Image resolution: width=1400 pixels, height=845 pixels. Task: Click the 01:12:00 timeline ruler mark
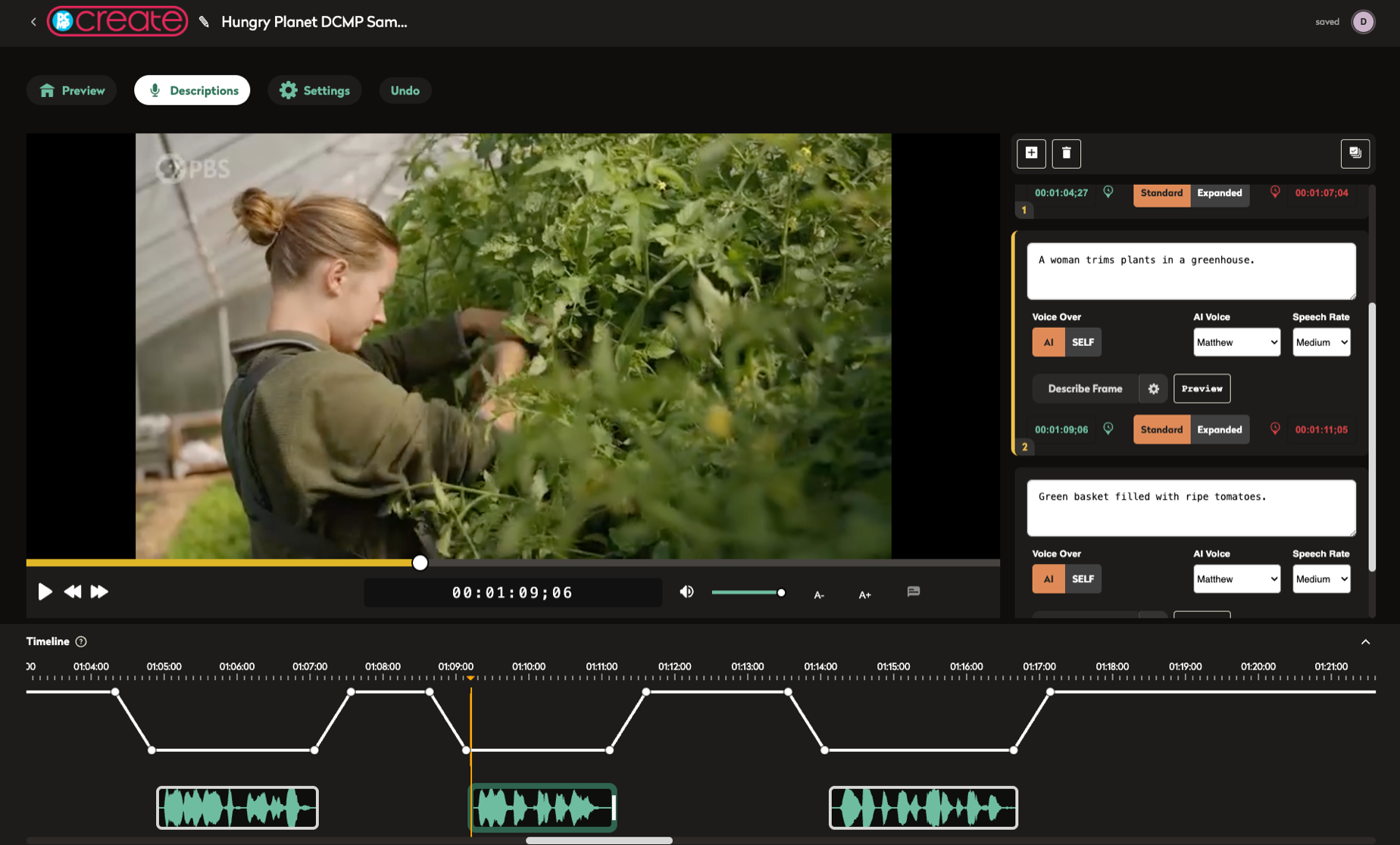[x=674, y=667]
